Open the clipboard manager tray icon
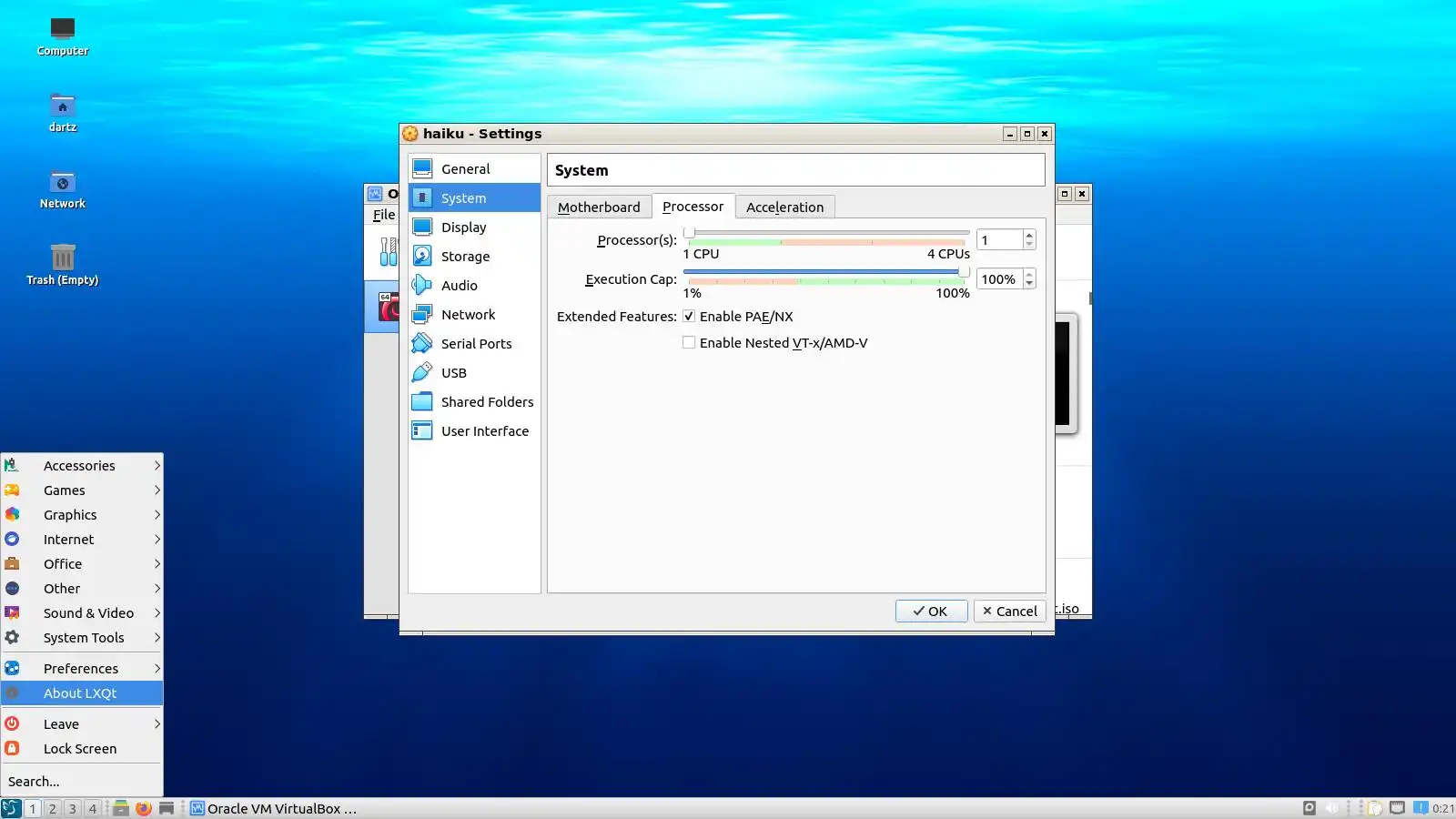Image resolution: width=1456 pixels, height=819 pixels. pos(1375,808)
